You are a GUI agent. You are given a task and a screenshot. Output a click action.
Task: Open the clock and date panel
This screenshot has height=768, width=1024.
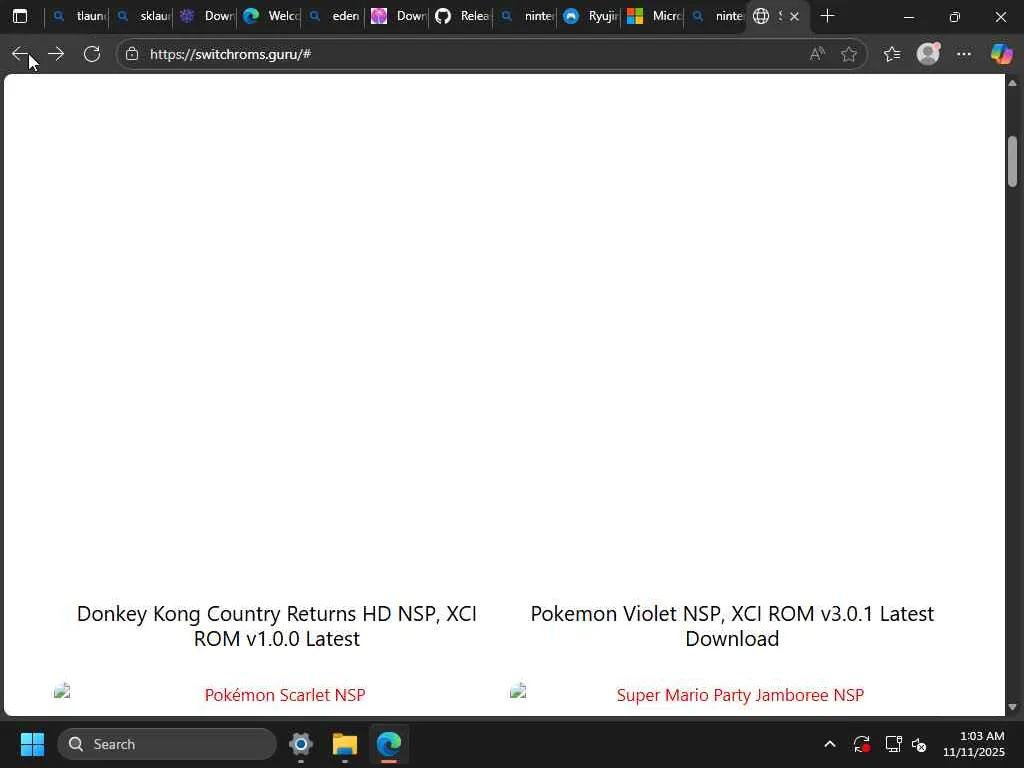[974, 744]
